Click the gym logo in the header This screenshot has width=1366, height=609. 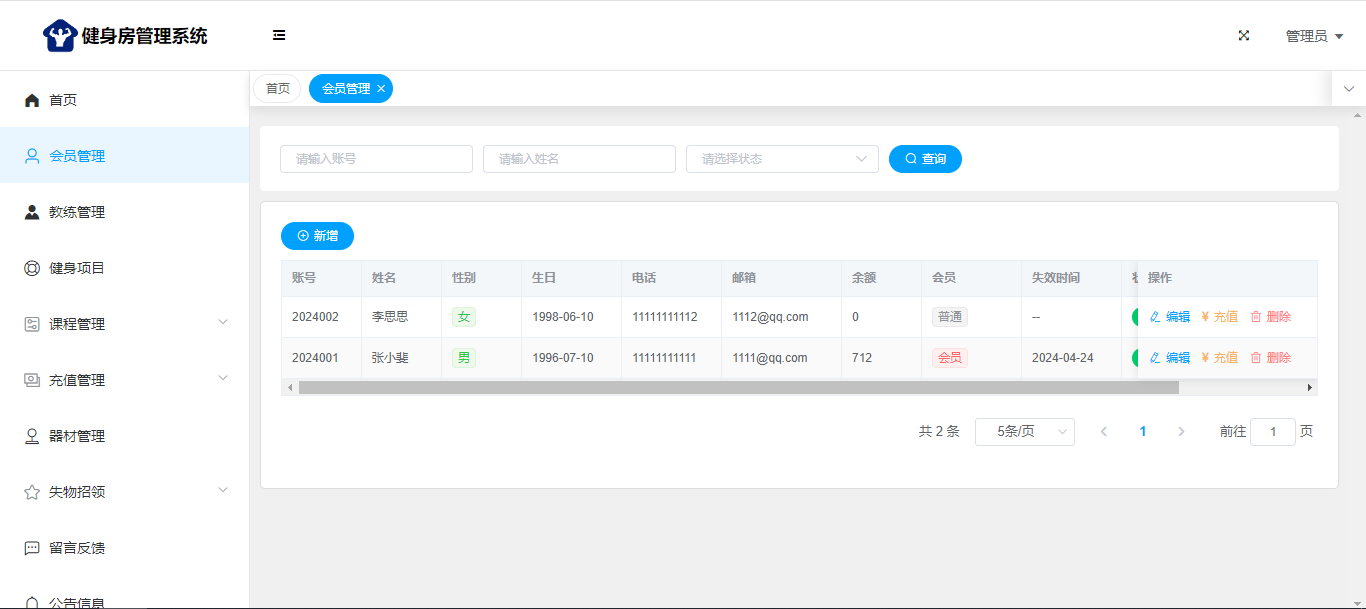point(60,36)
